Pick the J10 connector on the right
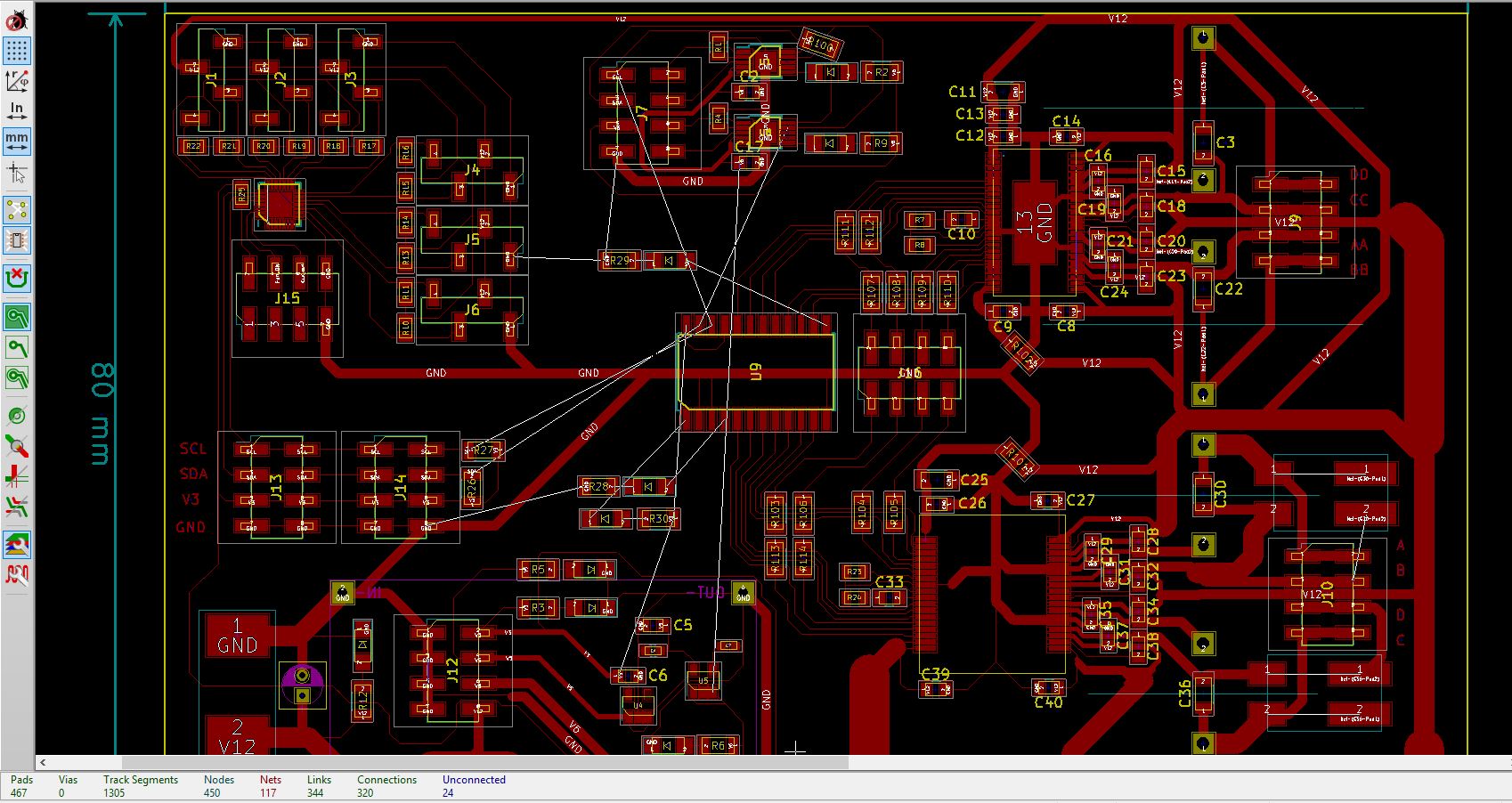This screenshot has height=803, width=1512. pos(1327,594)
